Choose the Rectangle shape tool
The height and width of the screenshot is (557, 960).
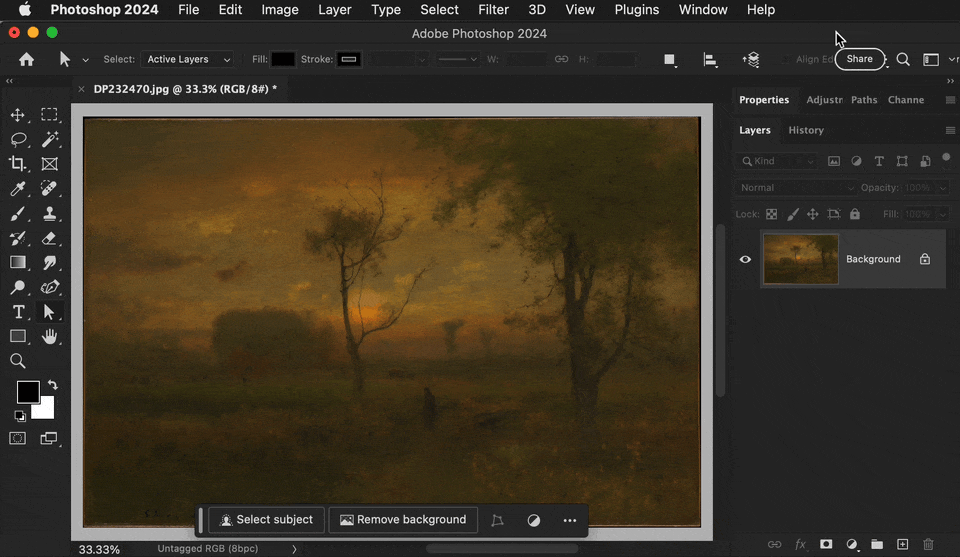point(18,336)
